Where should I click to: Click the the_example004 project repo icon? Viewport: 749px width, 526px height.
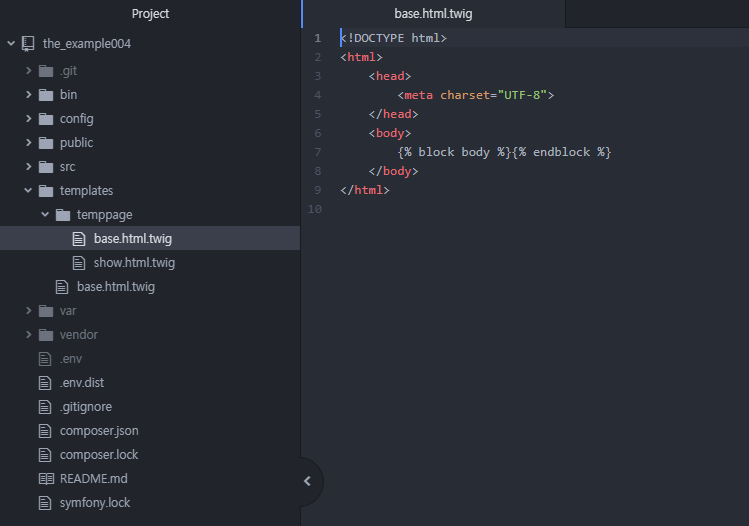point(28,44)
